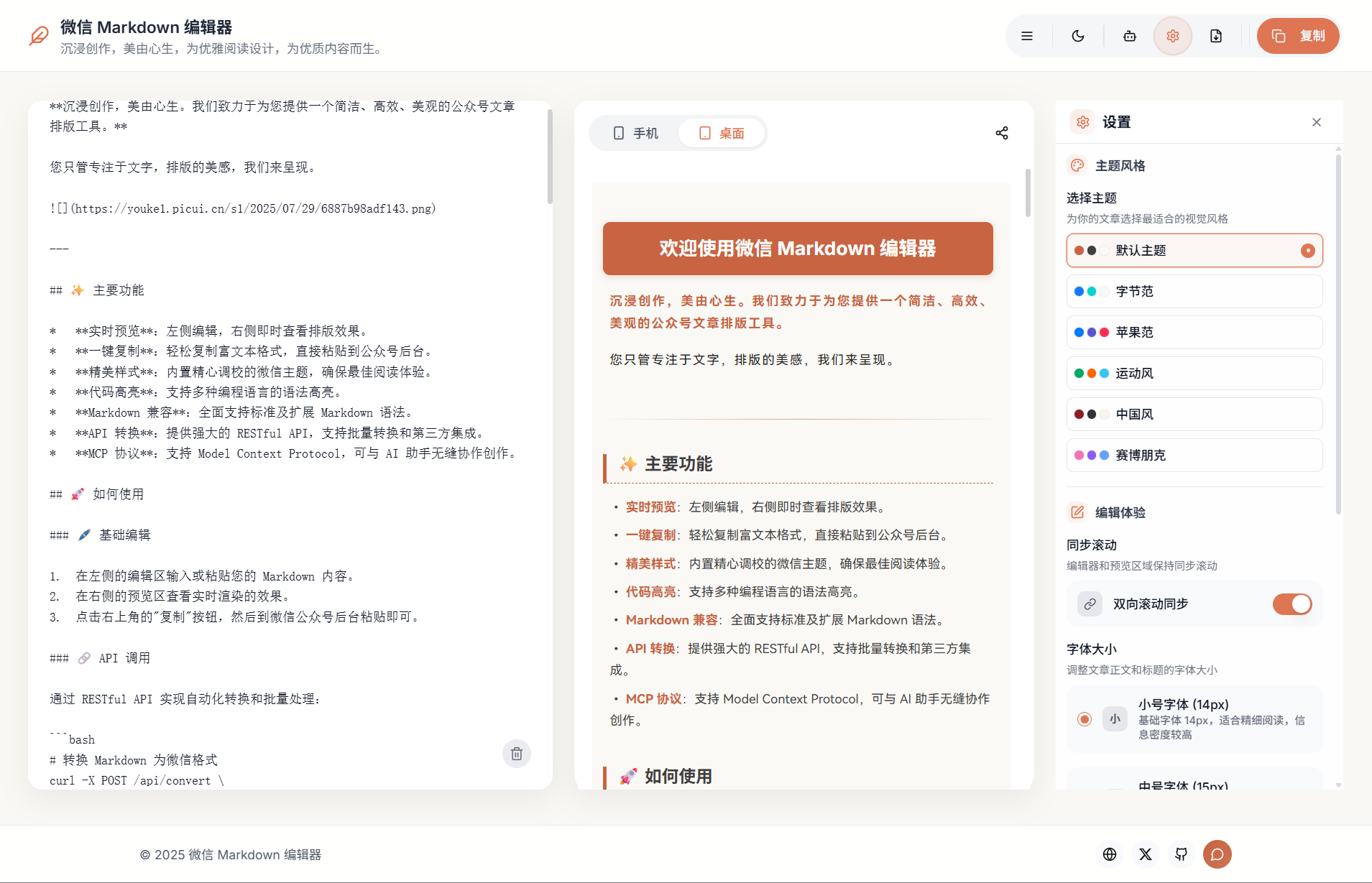Viewport: 1372px width, 883px height.
Task: Click the file download icon
Action: 1216,36
